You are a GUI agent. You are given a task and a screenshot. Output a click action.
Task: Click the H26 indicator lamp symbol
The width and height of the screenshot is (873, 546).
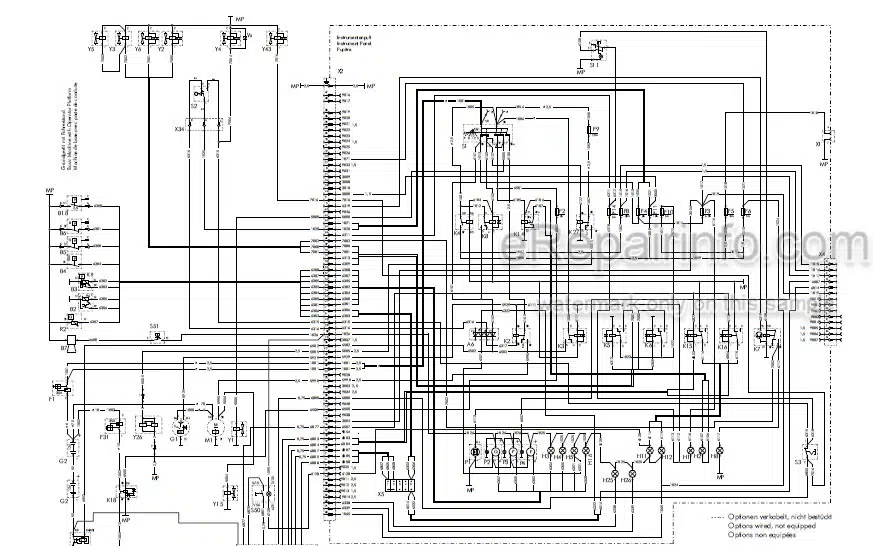click(x=632, y=473)
